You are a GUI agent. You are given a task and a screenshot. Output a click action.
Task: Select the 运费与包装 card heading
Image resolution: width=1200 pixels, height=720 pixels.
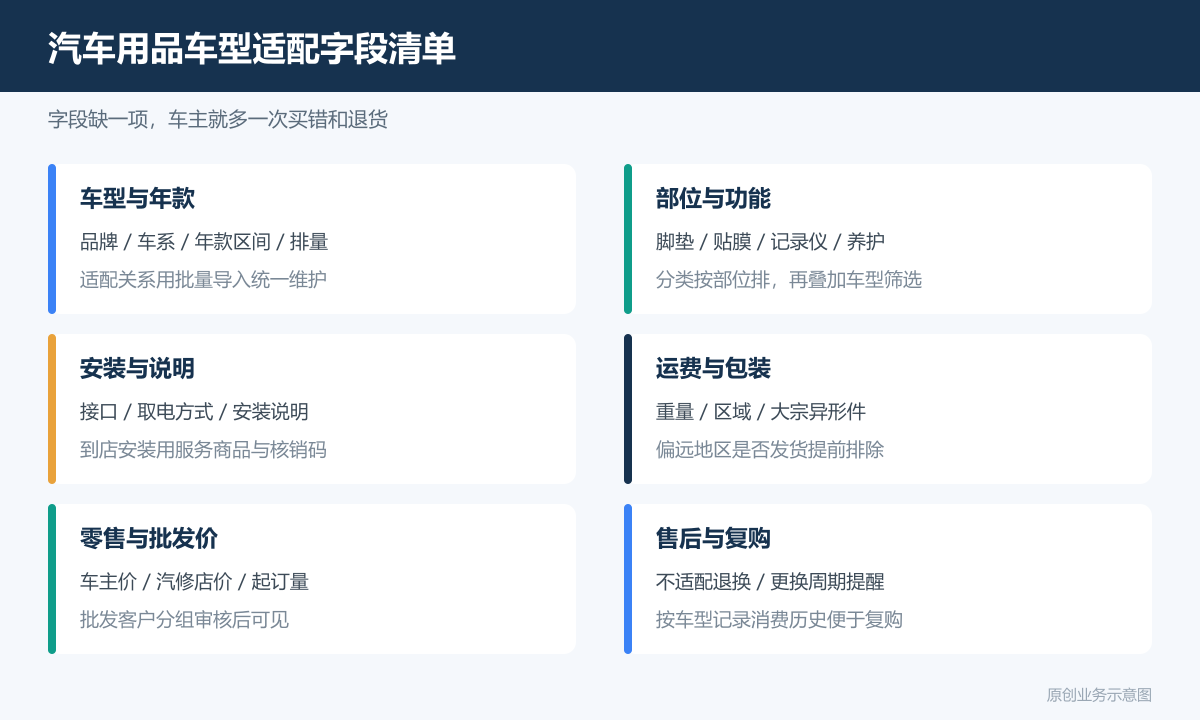coord(713,368)
